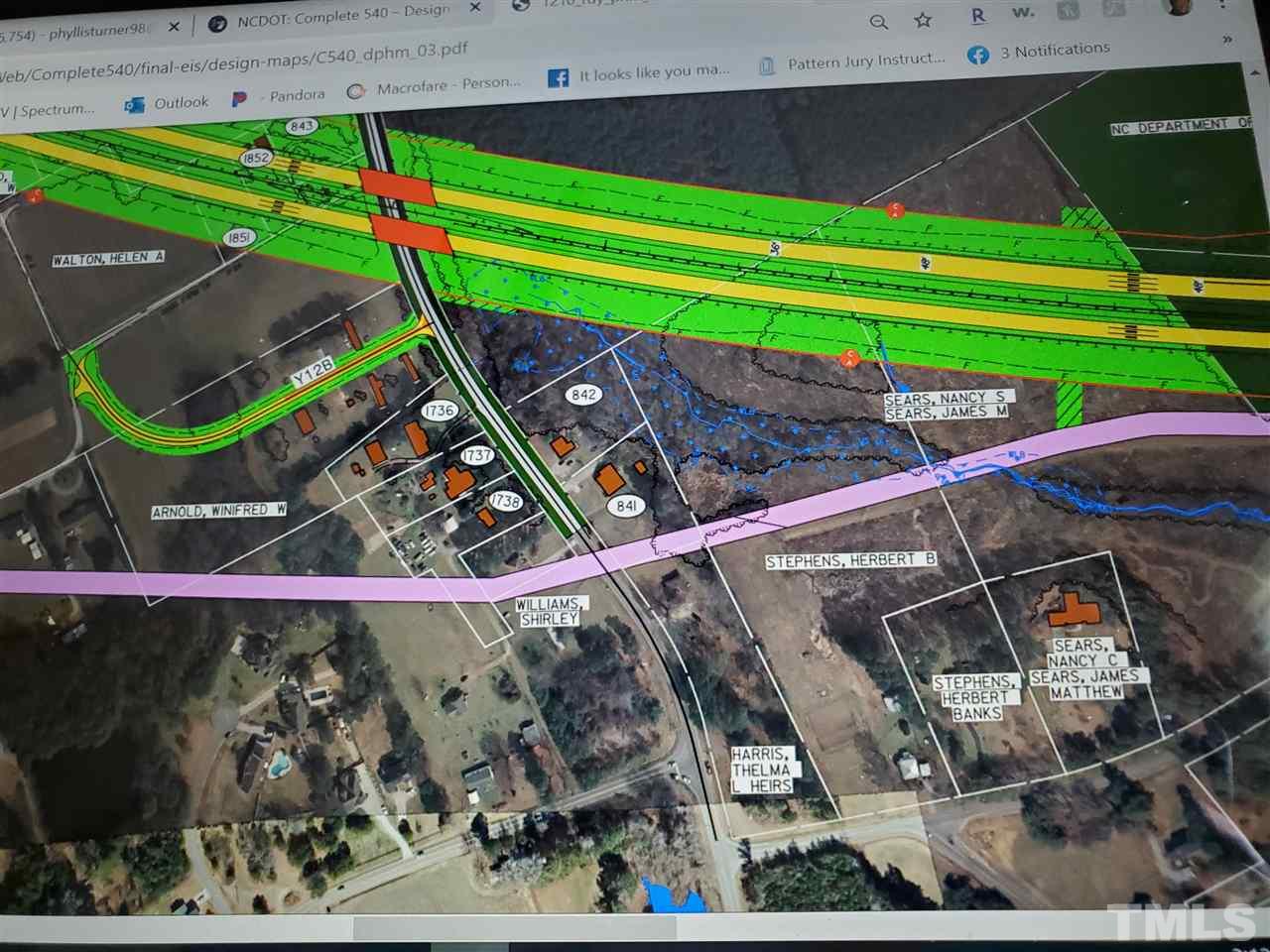Click the NC DEPARTMENT OF label
Image resolution: width=1270 pixels, height=952 pixels.
click(x=1183, y=127)
